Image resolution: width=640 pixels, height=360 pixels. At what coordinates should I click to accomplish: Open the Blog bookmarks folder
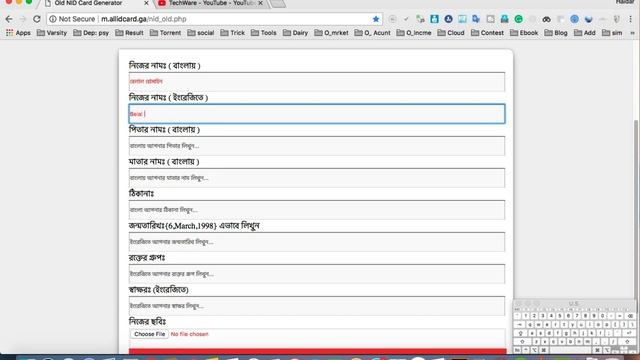[556, 33]
